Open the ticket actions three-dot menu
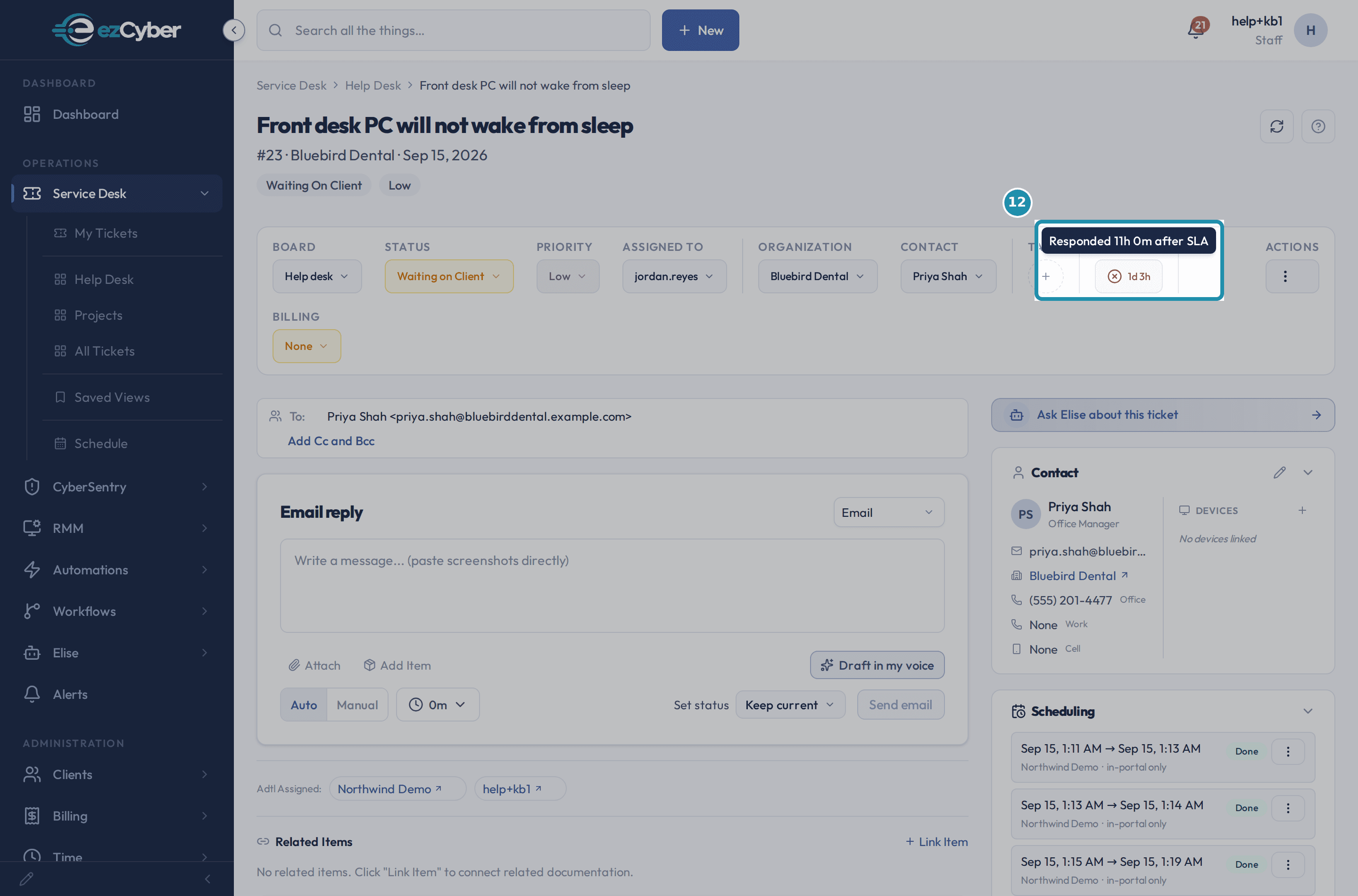Screen dimensions: 1358x896 click(1285, 276)
